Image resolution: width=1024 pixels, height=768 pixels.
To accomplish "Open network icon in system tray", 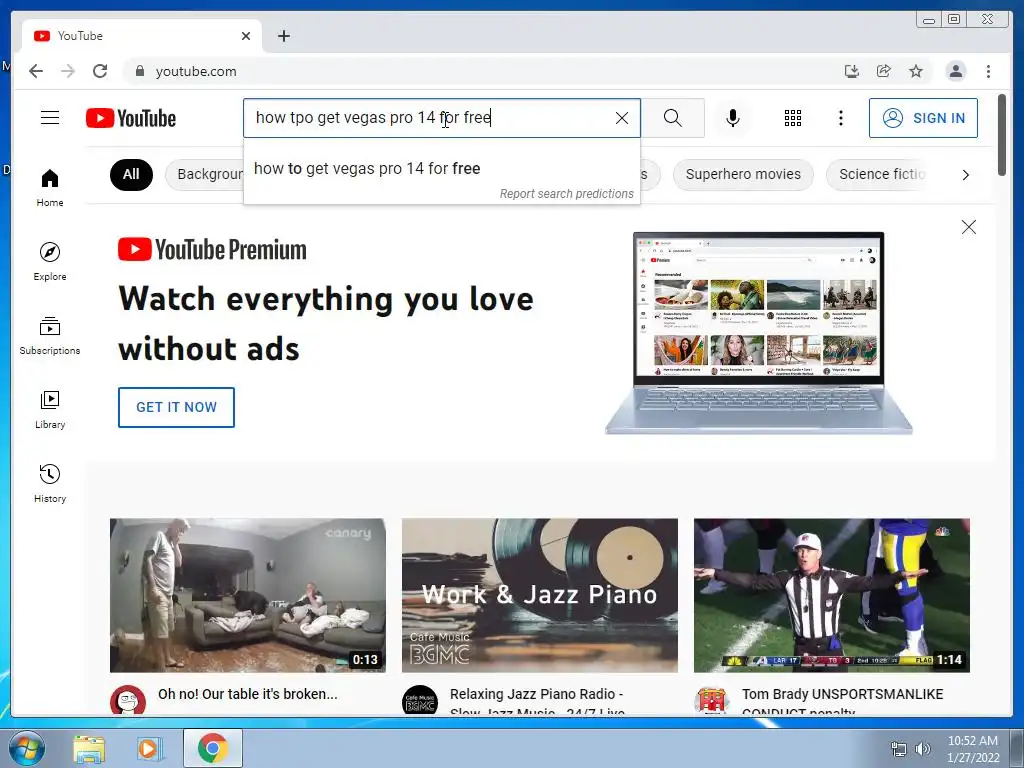I will pyautogui.click(x=899, y=749).
